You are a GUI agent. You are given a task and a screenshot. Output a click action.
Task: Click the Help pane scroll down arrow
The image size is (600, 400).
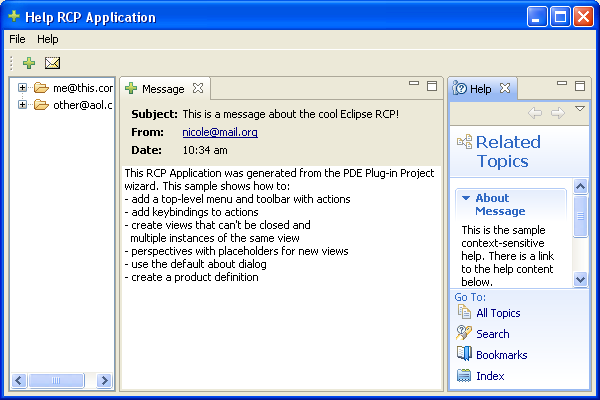click(580, 279)
